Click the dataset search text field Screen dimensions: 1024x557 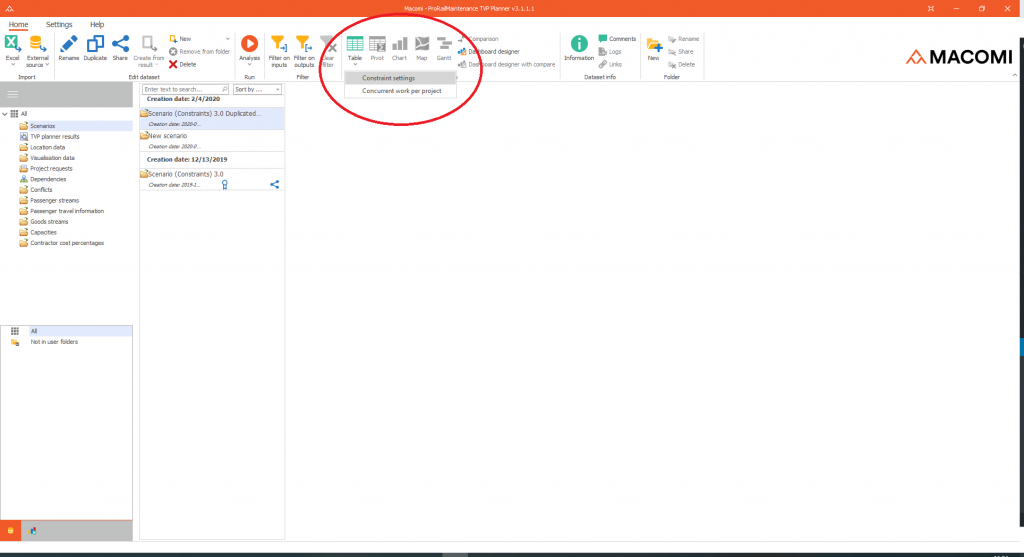pyautogui.click(x=185, y=89)
